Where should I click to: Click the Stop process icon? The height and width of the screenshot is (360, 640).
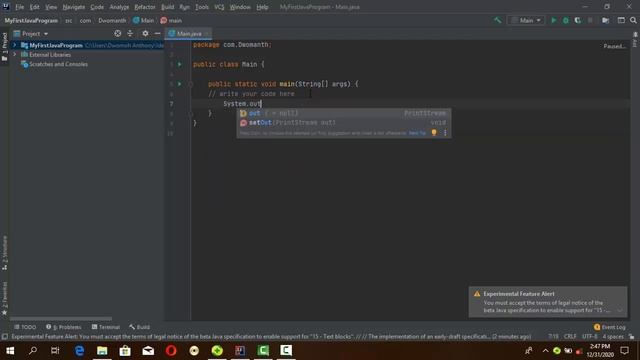pos(590,20)
